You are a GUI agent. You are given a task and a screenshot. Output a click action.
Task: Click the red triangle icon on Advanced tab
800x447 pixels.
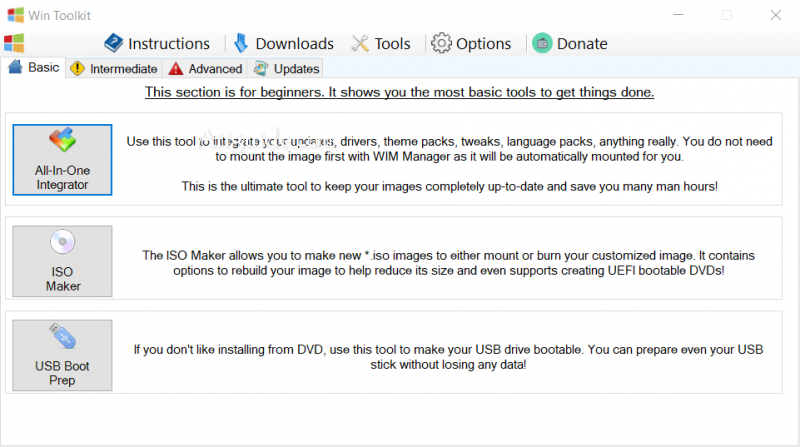click(x=176, y=68)
